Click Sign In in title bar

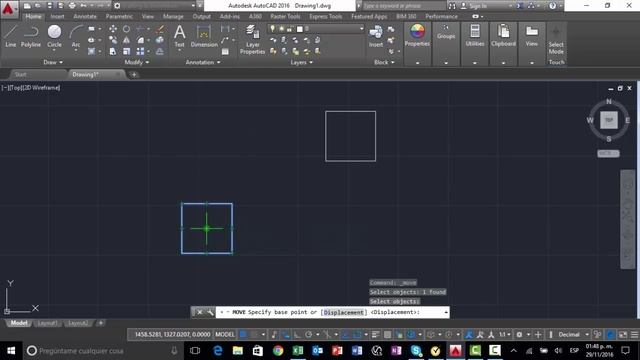[x=478, y=6]
